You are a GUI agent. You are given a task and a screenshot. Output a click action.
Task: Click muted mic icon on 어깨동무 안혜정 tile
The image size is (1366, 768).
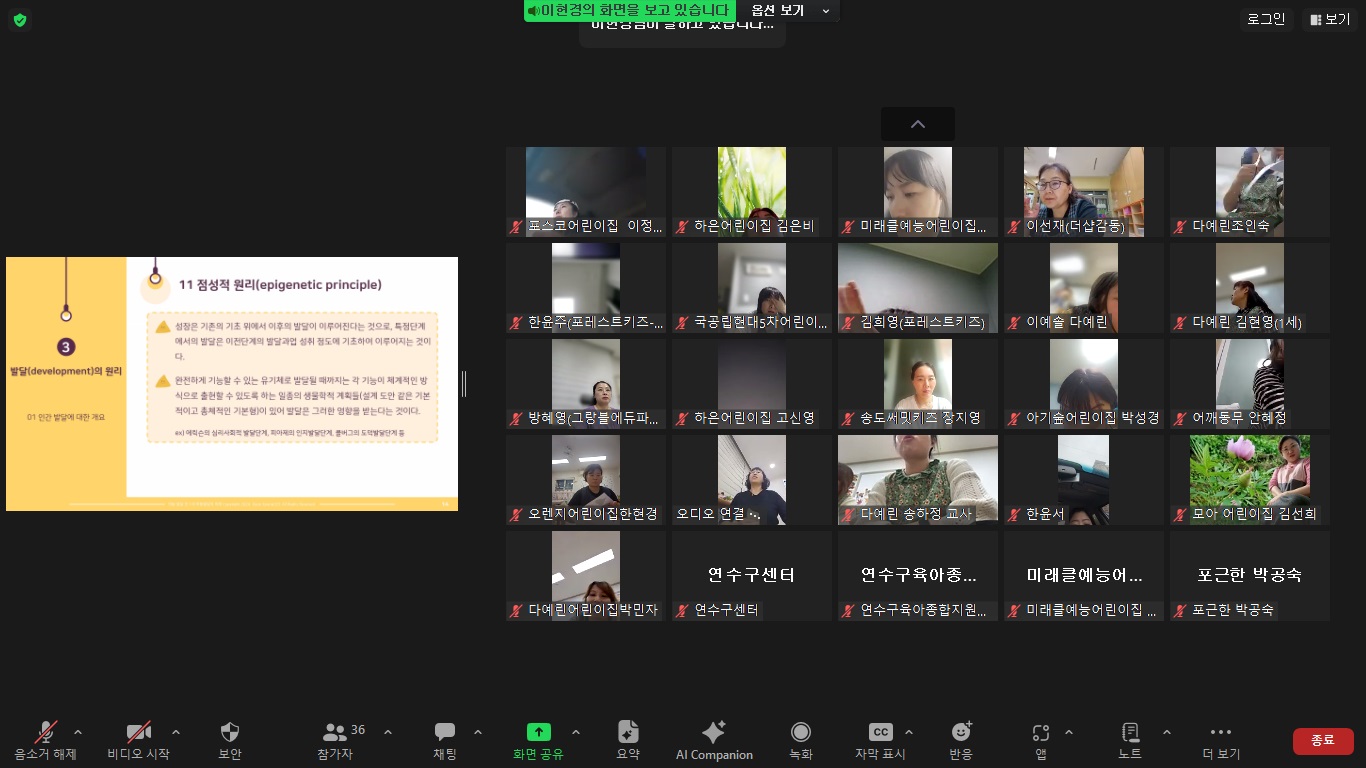pyautogui.click(x=1181, y=419)
